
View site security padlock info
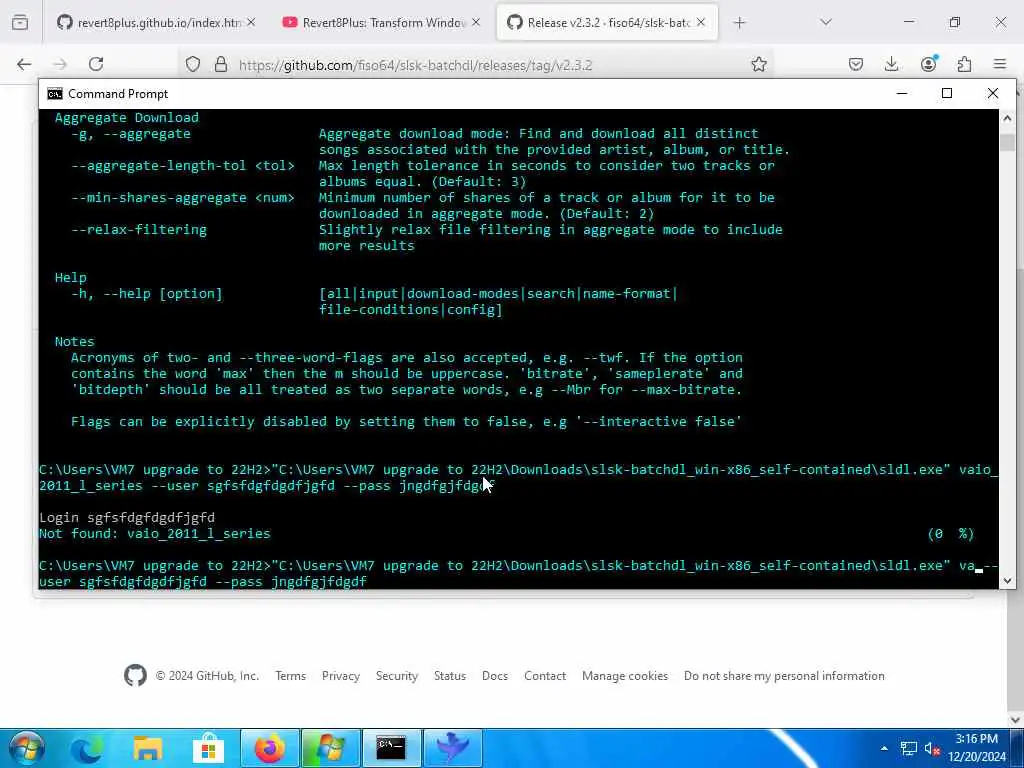point(221,65)
